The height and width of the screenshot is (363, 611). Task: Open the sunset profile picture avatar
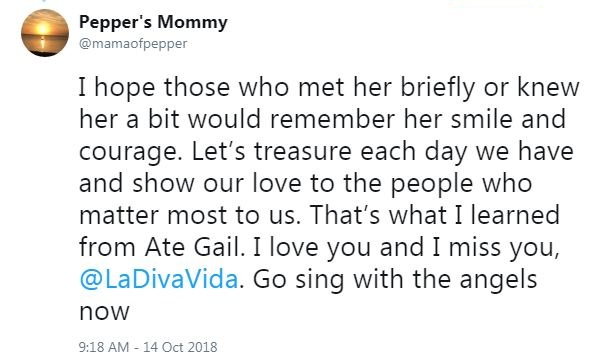coord(45,33)
